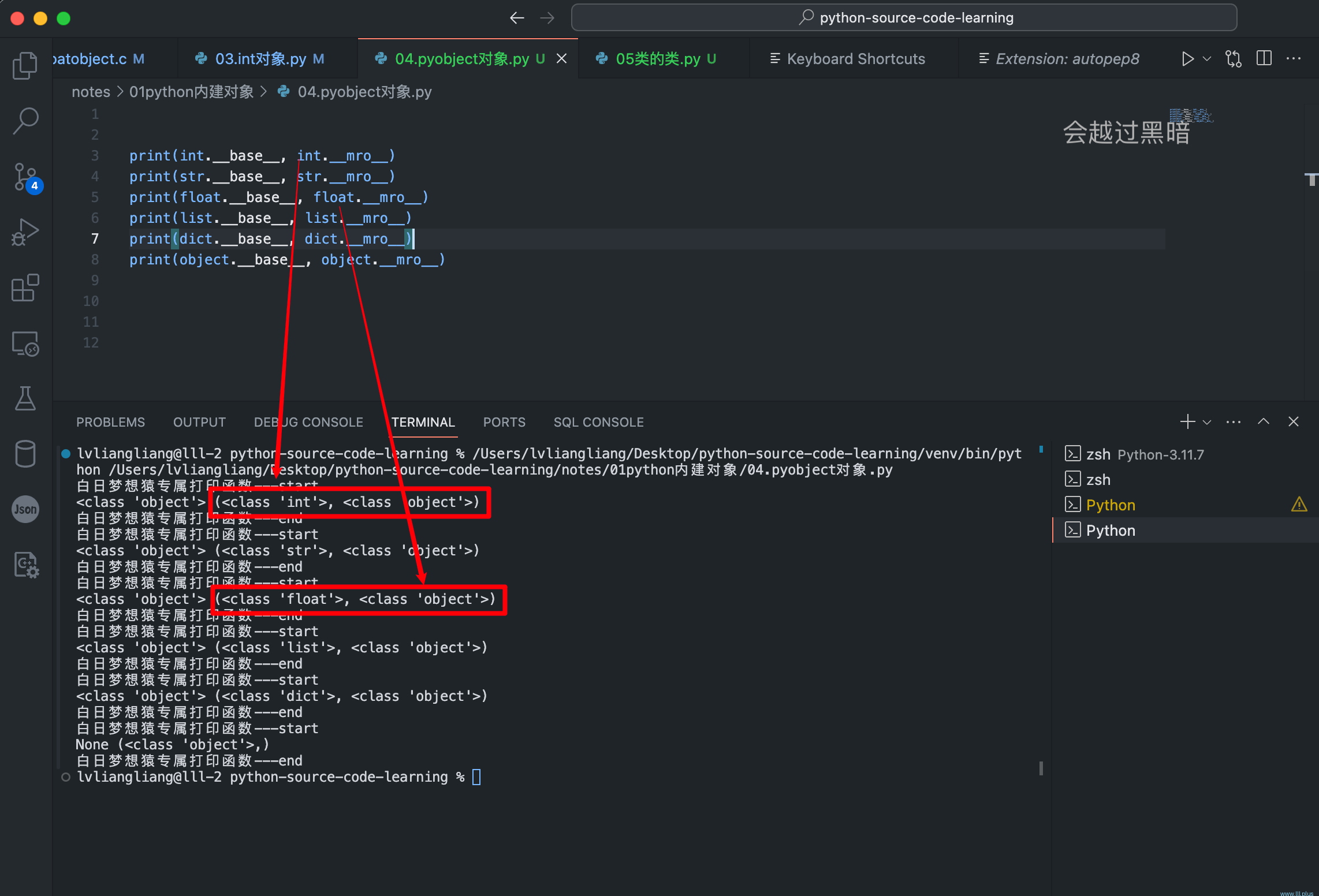This screenshot has width=1319, height=896.
Task: Open the Search view in activity bar
Action: [25, 121]
